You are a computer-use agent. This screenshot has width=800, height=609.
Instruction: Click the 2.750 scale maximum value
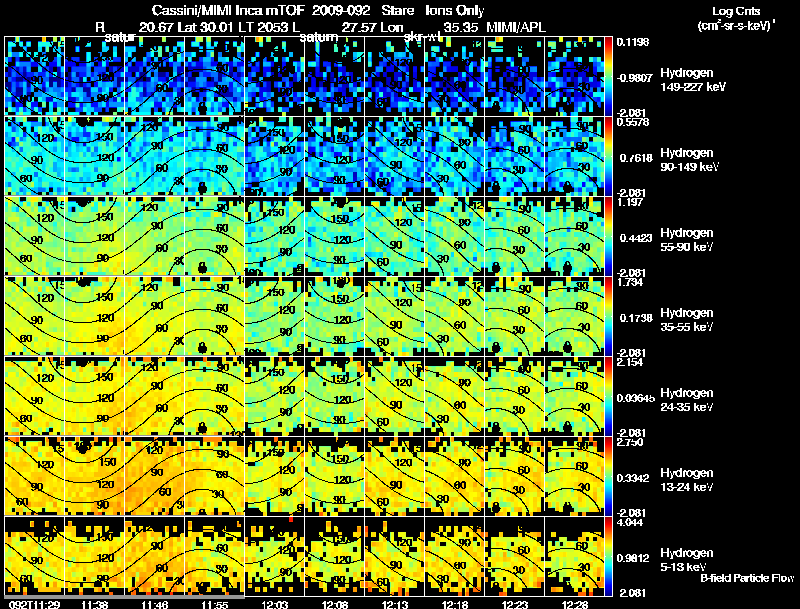point(630,442)
